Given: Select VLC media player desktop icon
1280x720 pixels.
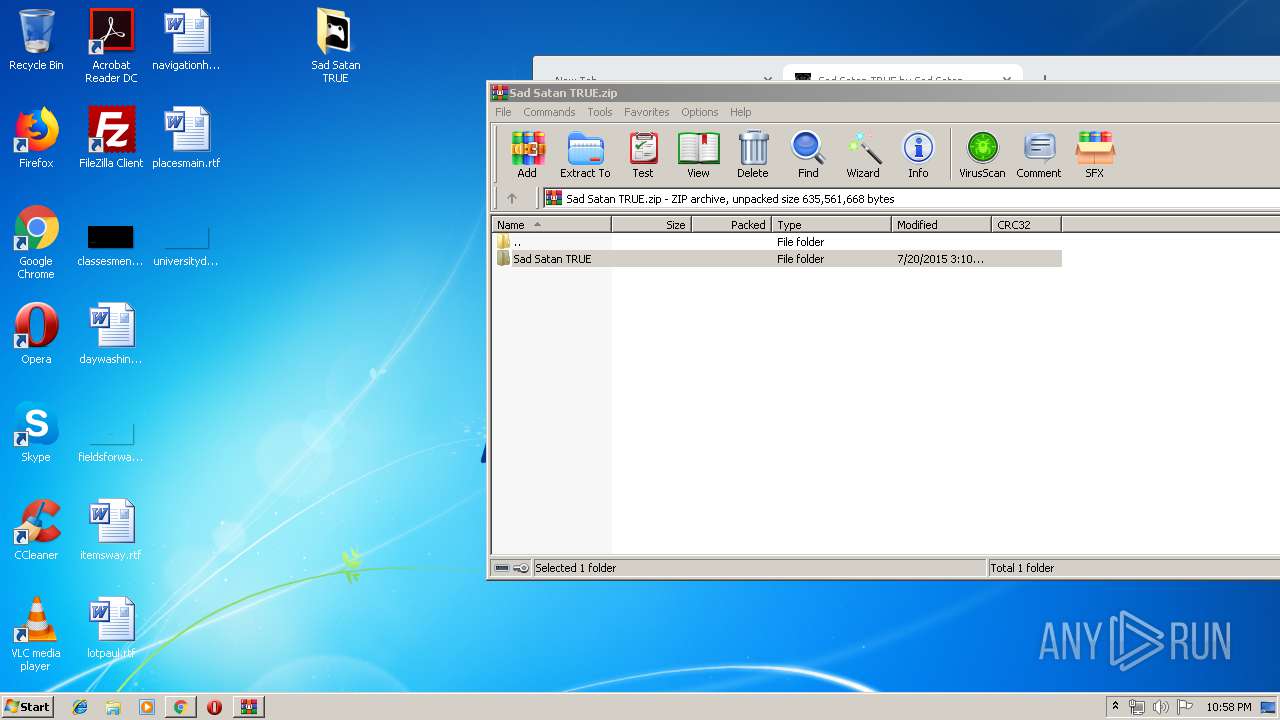Looking at the screenshot, I should click(36, 634).
